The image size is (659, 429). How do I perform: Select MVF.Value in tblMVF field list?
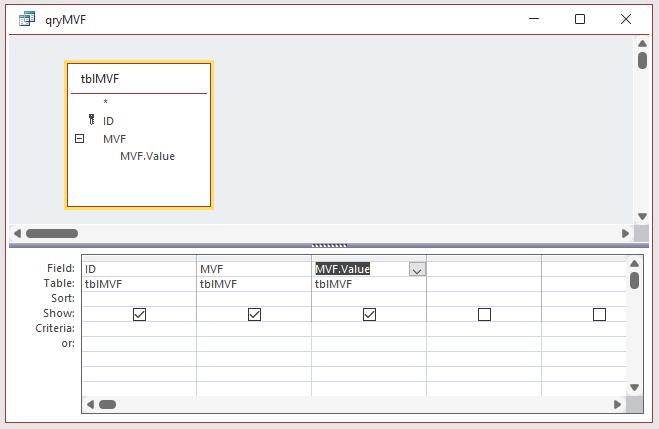click(147, 156)
